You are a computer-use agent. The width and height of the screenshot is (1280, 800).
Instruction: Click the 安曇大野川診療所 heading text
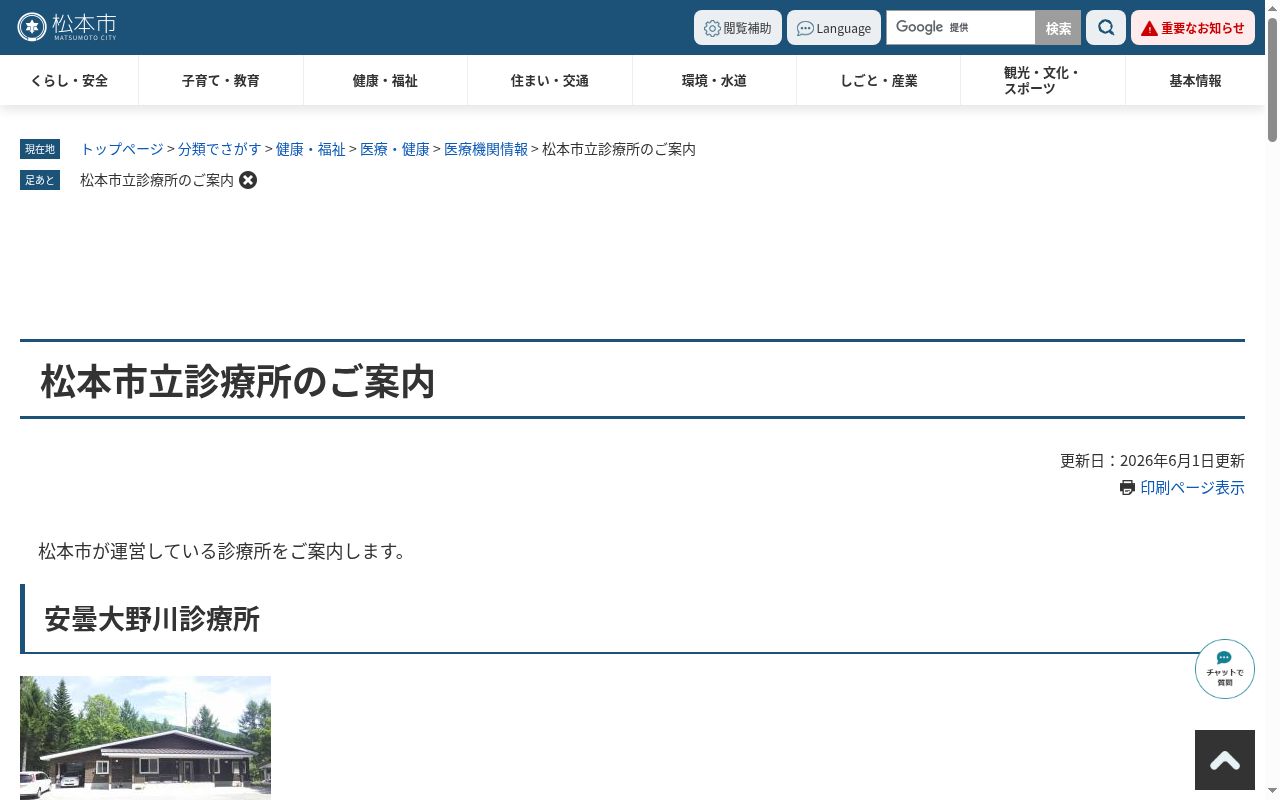[x=152, y=619]
